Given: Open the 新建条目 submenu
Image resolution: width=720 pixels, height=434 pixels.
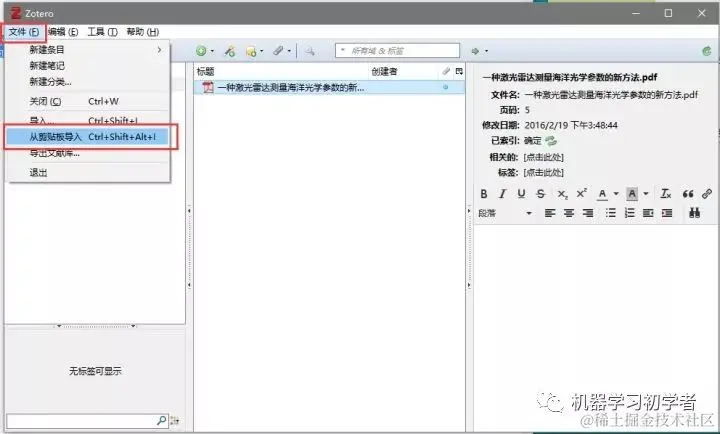Looking at the screenshot, I should click(87, 50).
